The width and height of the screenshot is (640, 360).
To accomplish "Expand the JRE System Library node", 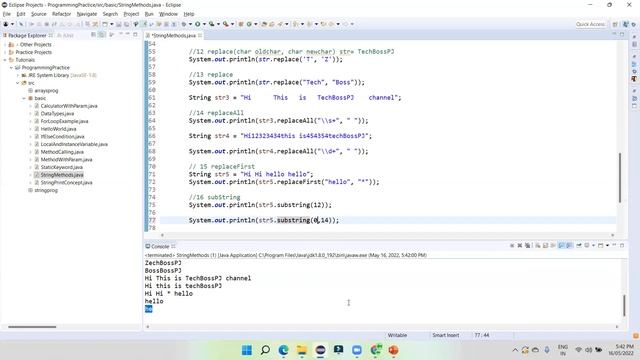I will point(18,75).
